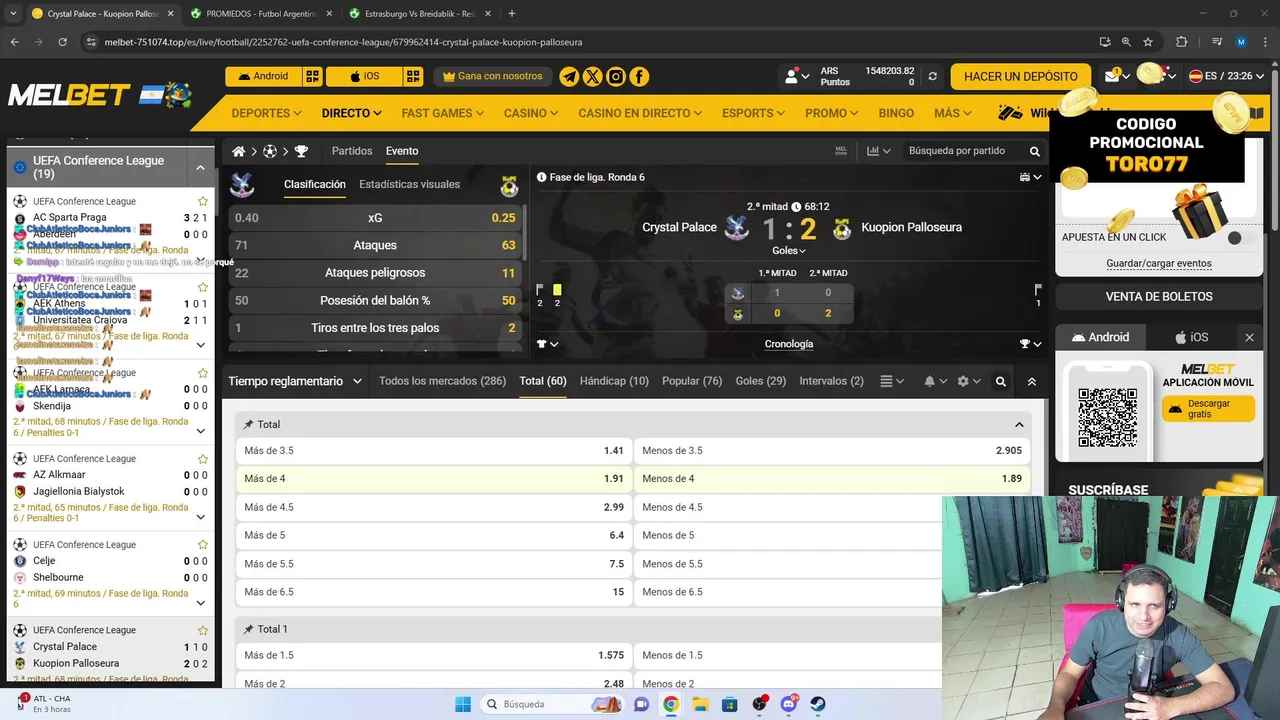Viewport: 1280px width, 720px height.
Task: Click the Crystal Palace crest in statistics panel
Action: pyautogui.click(x=242, y=185)
